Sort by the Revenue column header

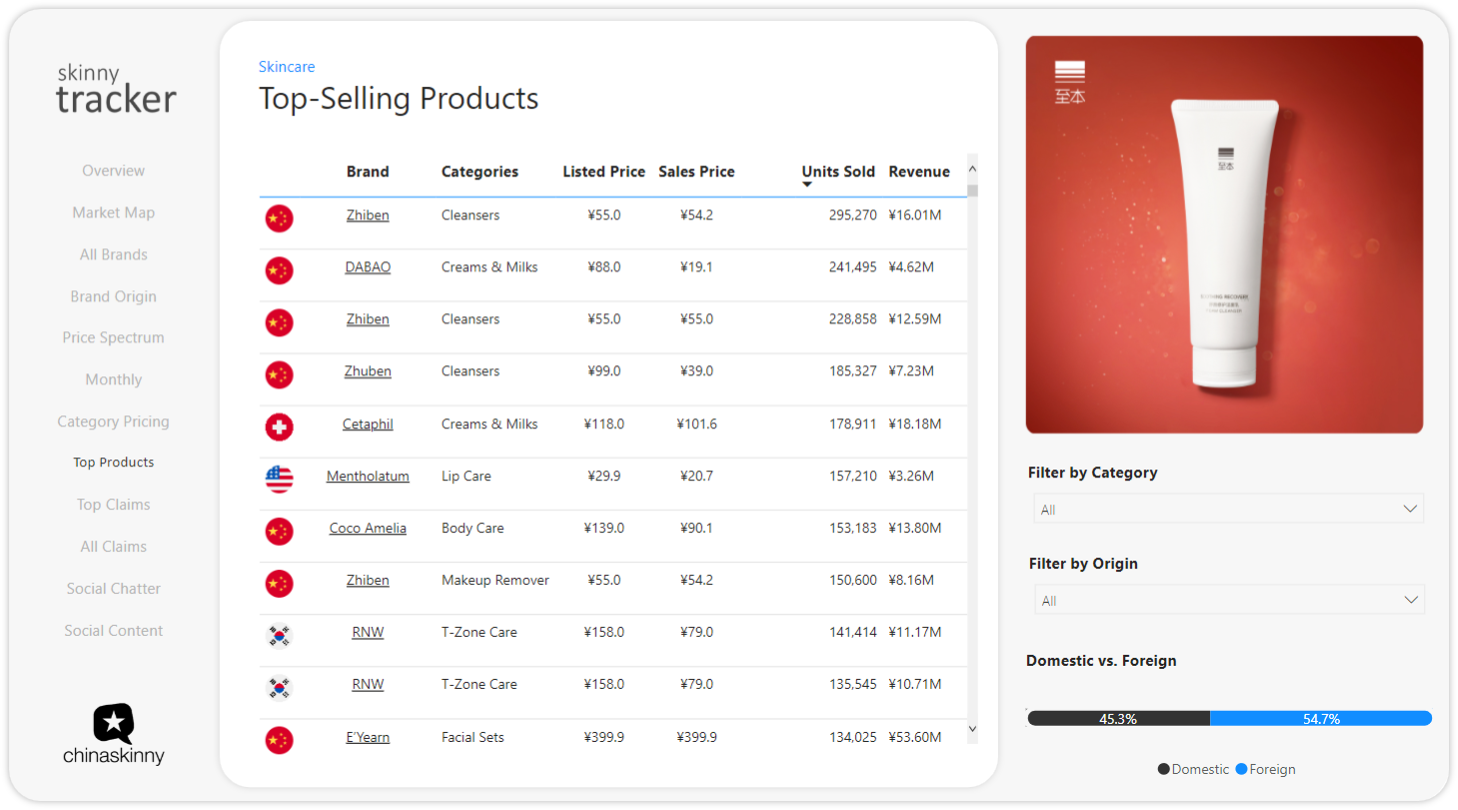[x=919, y=172]
